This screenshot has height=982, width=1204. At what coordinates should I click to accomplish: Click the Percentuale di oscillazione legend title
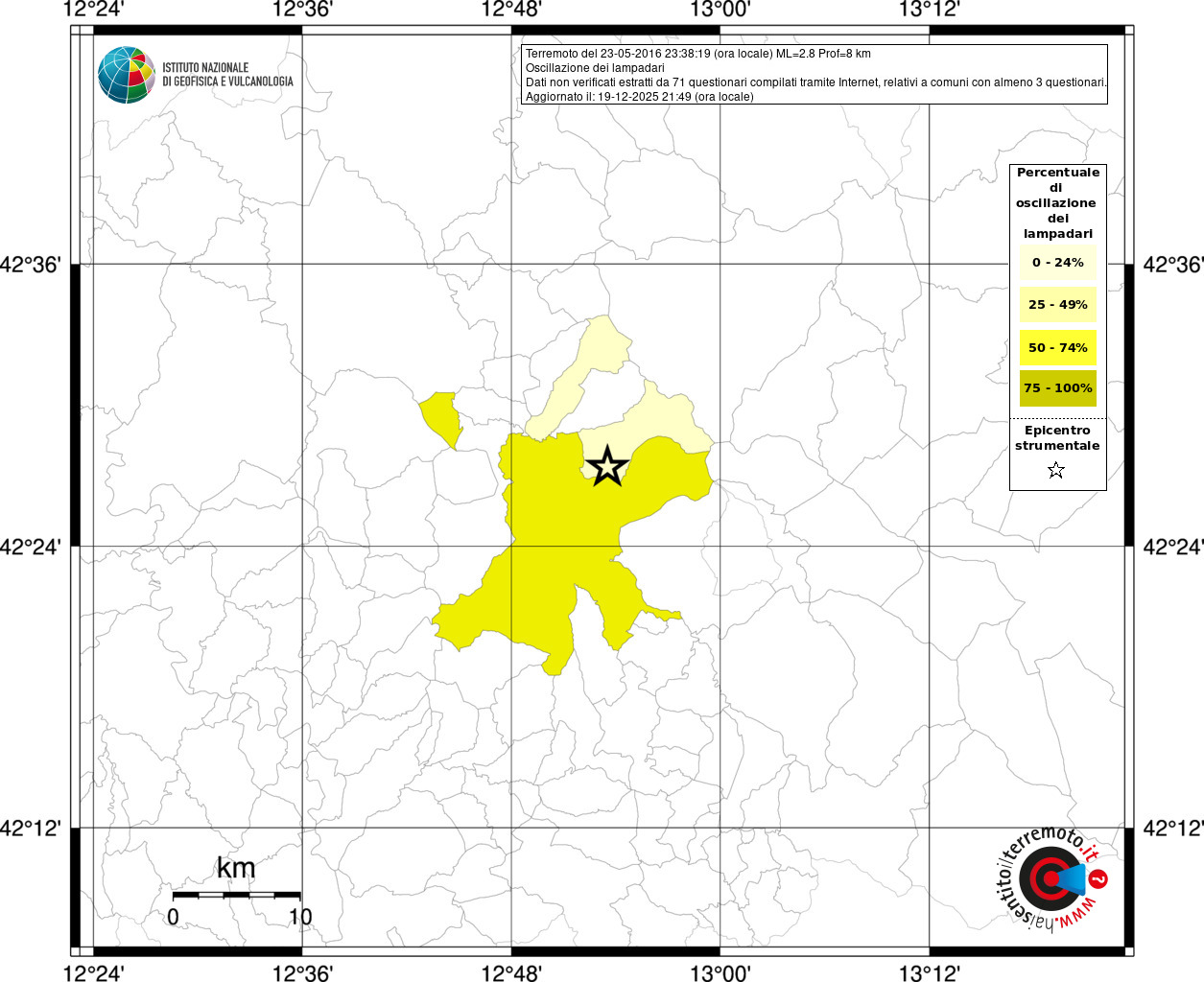(x=1057, y=203)
